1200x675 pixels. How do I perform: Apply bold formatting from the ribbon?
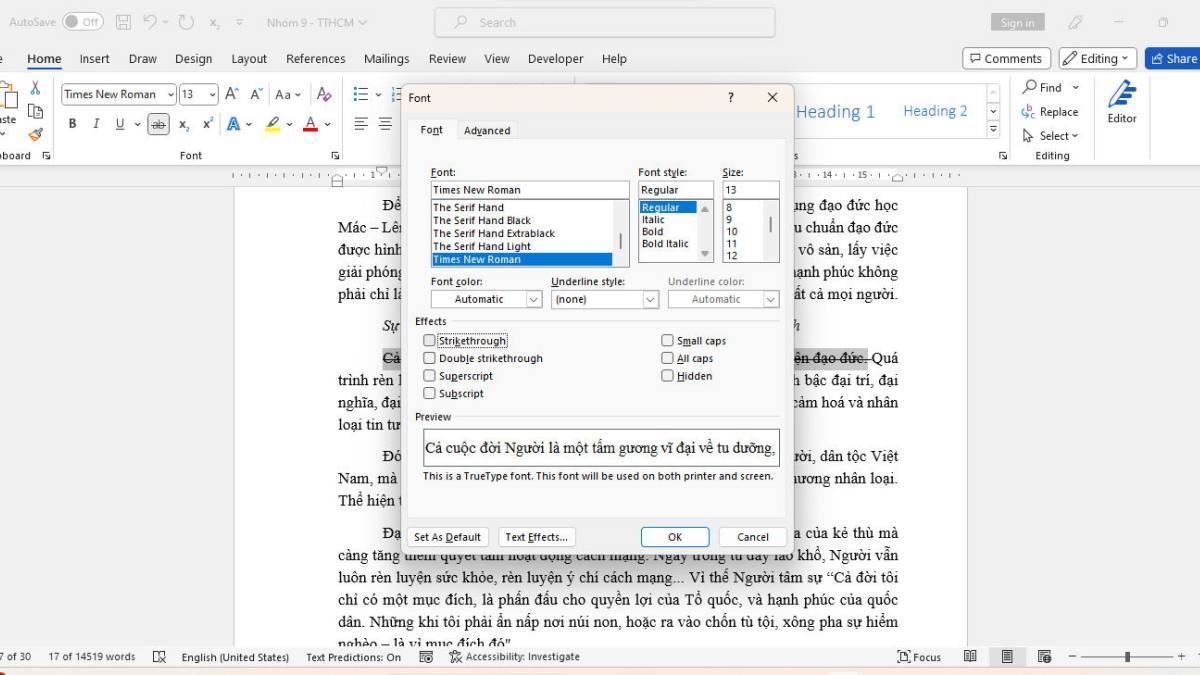pyautogui.click(x=71, y=123)
